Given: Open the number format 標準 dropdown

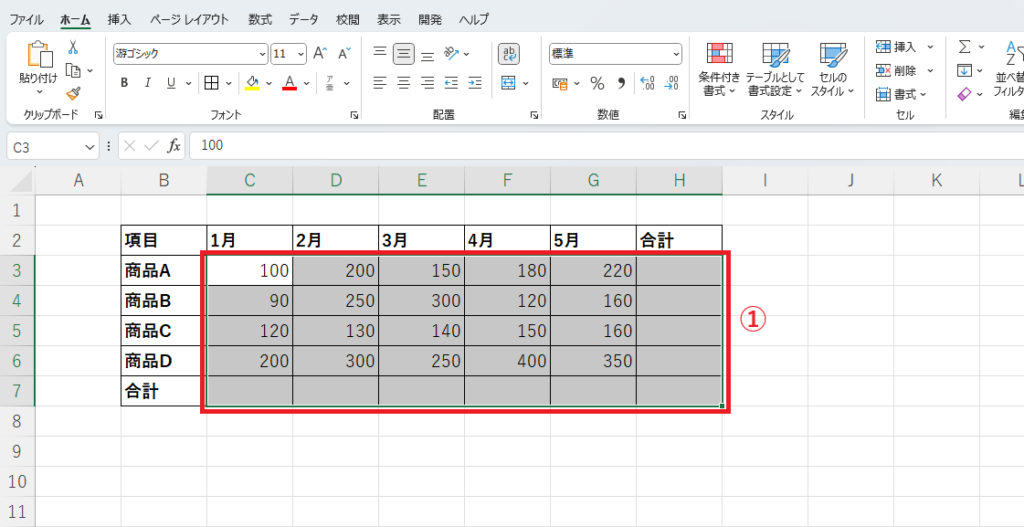Looking at the screenshot, I should pyautogui.click(x=677, y=54).
